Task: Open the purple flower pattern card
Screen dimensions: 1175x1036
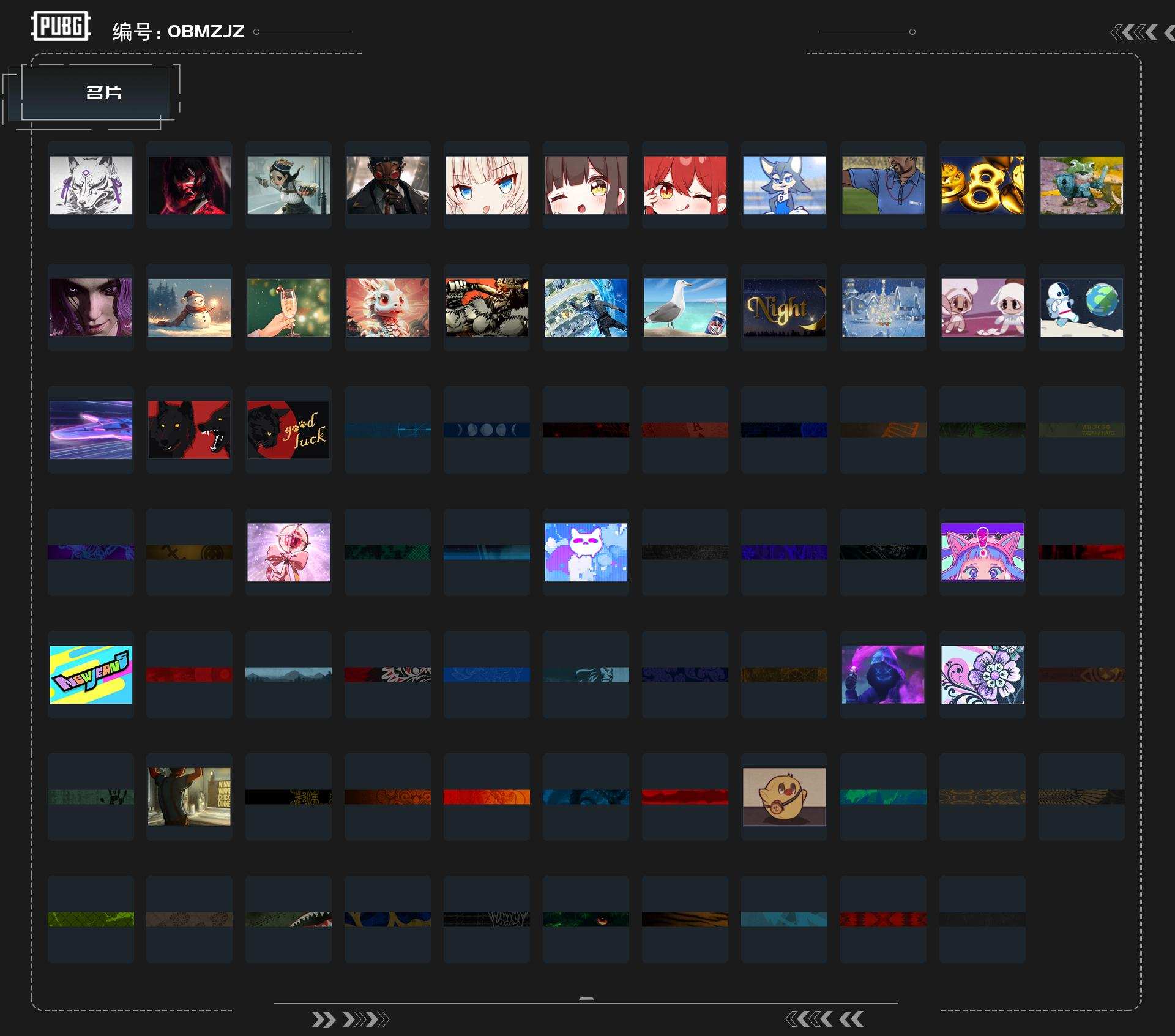Action: pyautogui.click(x=983, y=674)
